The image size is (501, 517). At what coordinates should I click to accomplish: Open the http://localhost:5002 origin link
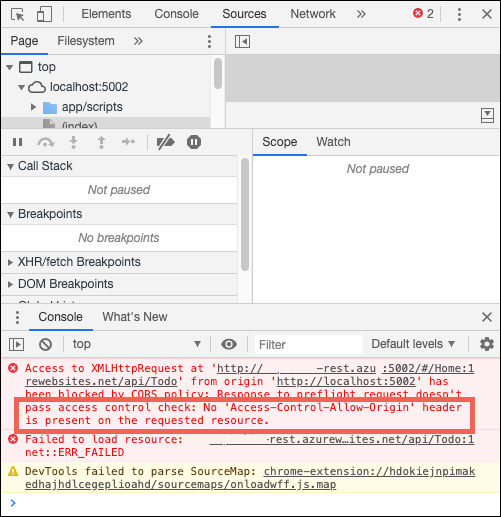coord(346,381)
